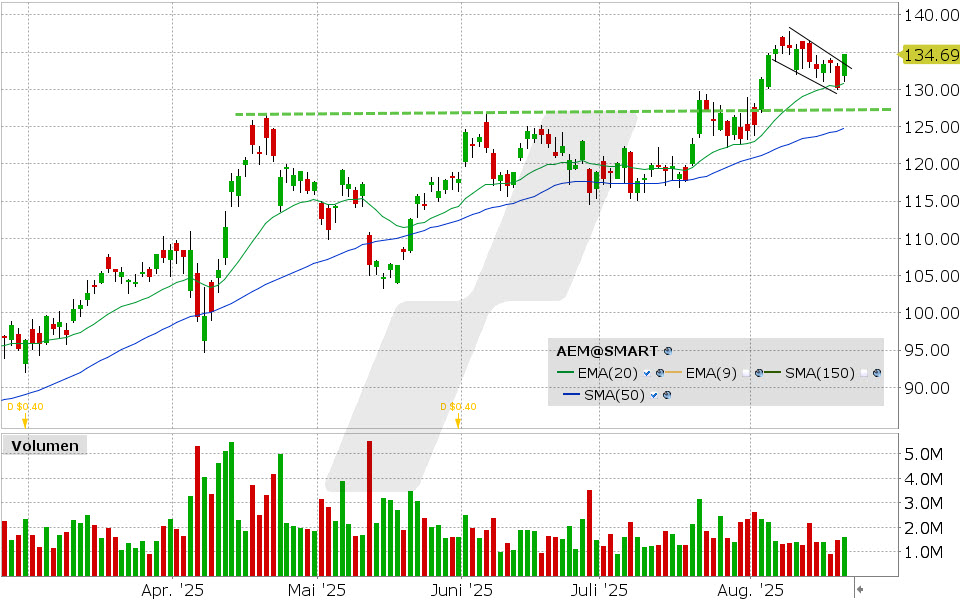The image size is (960, 600).
Task: Click the EMA(20) legend text
Action: (607, 373)
